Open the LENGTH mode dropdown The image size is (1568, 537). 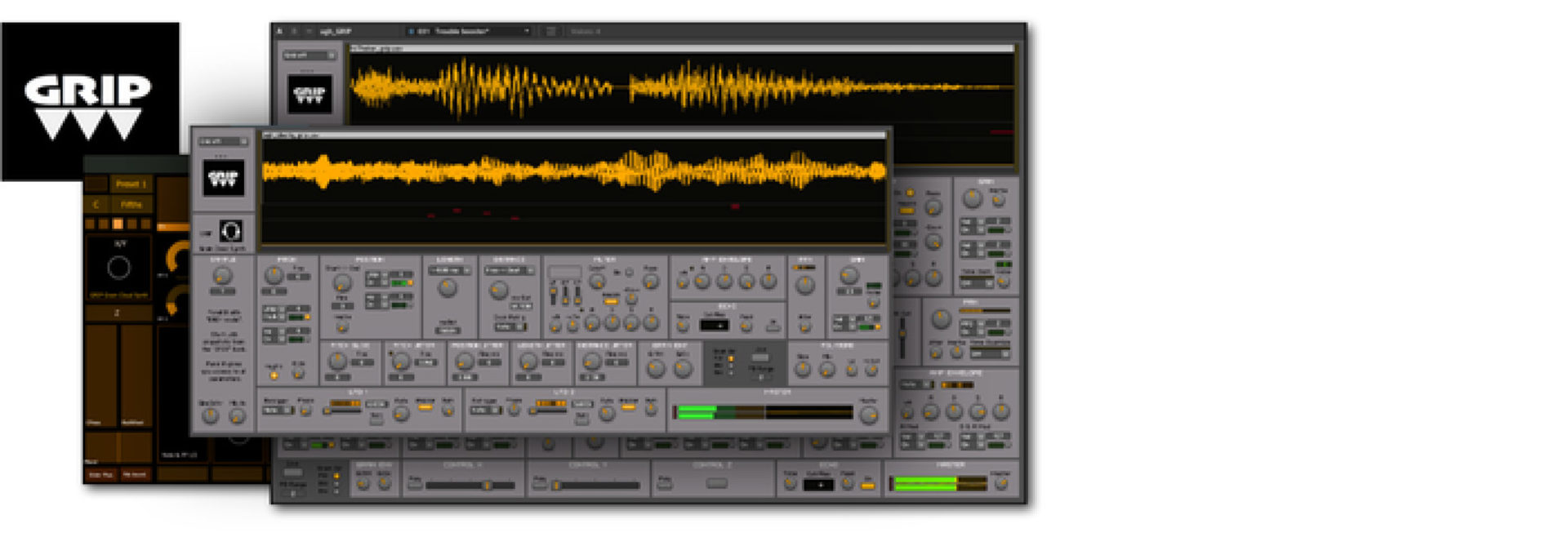450,270
